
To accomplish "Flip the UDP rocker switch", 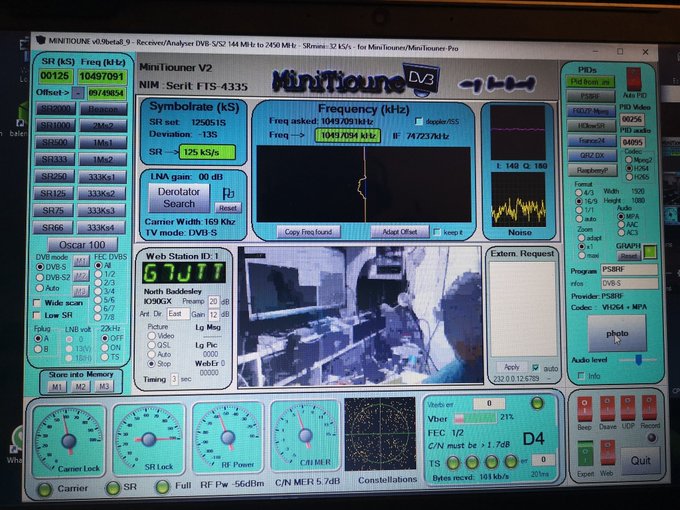I will (628, 408).
